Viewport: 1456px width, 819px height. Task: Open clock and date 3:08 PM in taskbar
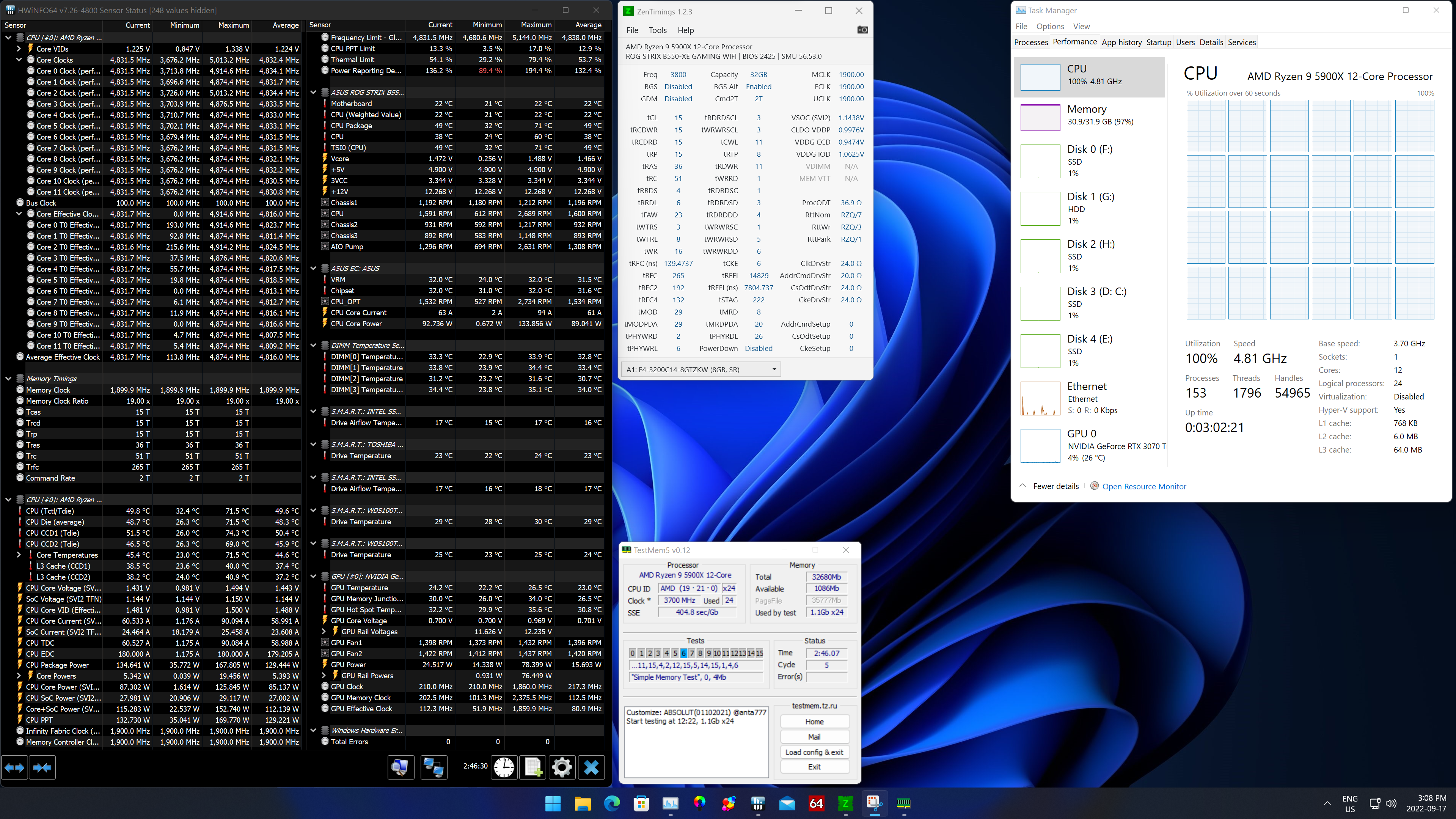coord(1426,803)
